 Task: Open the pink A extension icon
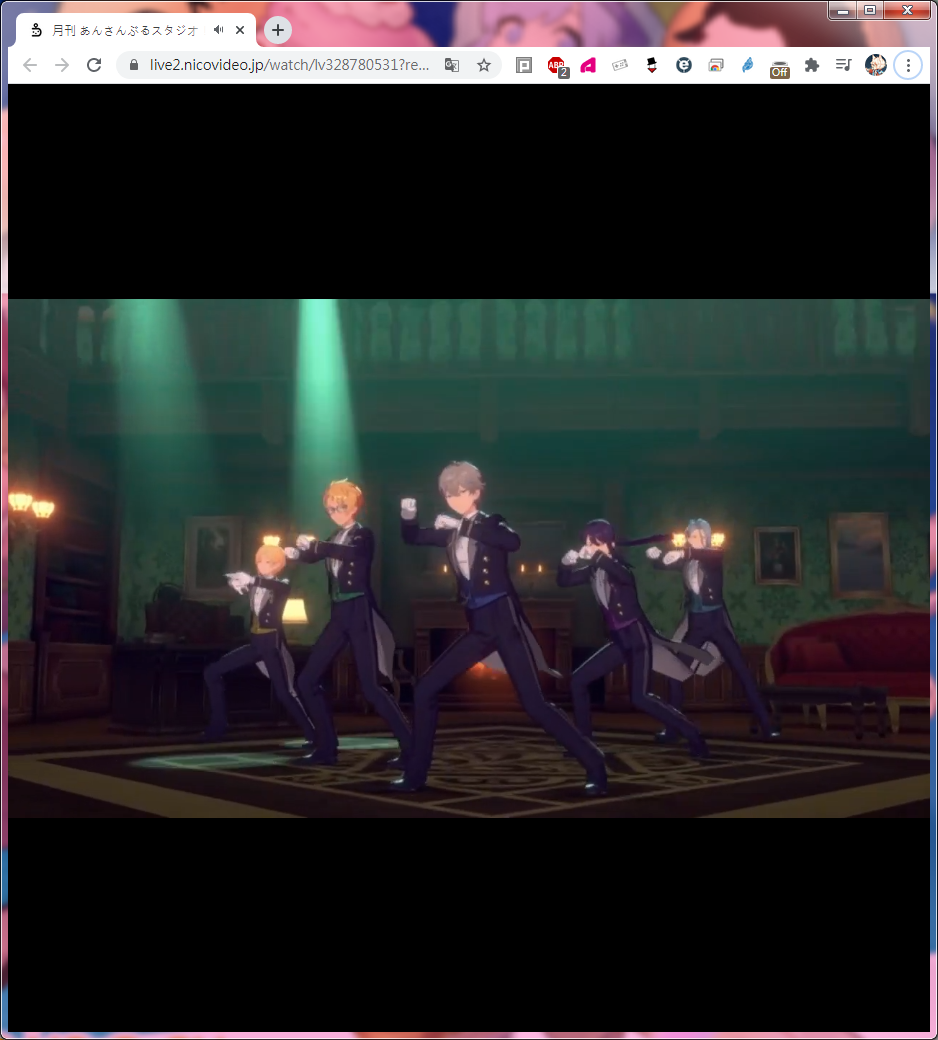(x=588, y=65)
